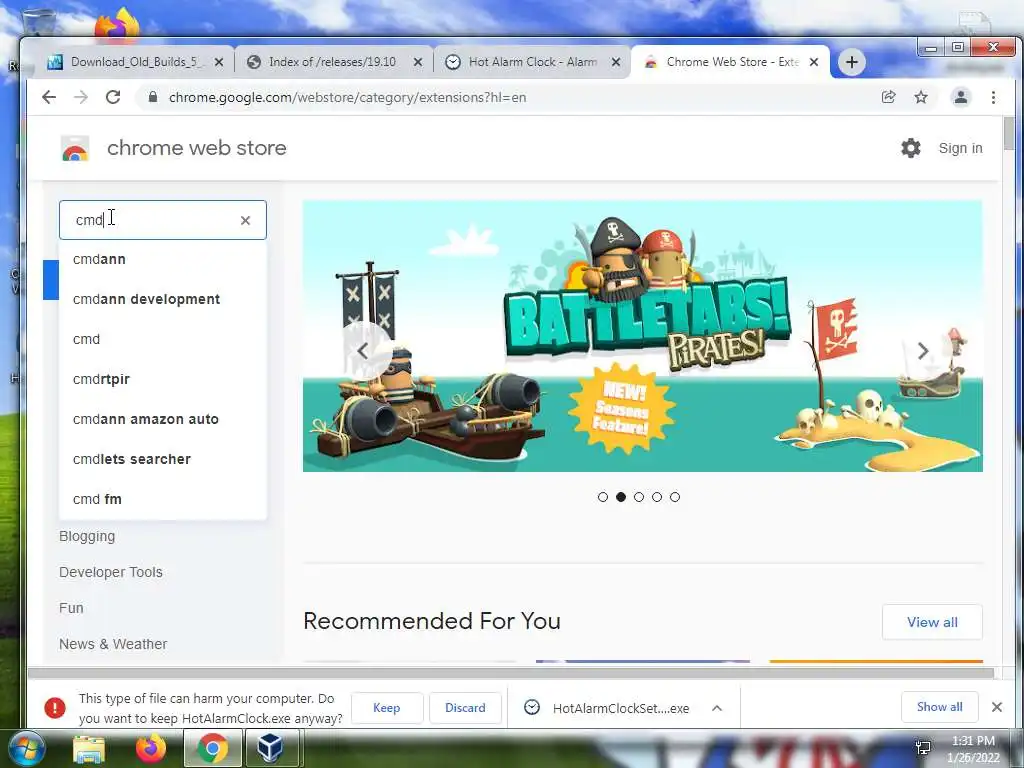Close the Index of /releases tab

click(418, 62)
